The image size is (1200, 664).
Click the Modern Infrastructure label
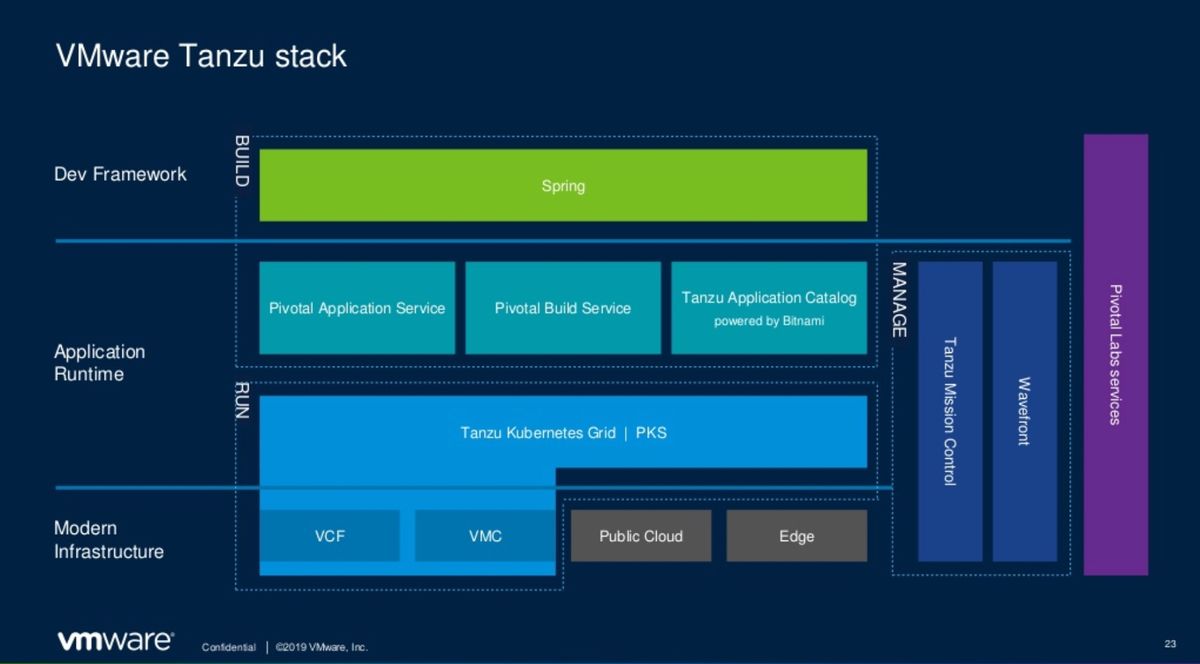pyautogui.click(x=109, y=540)
